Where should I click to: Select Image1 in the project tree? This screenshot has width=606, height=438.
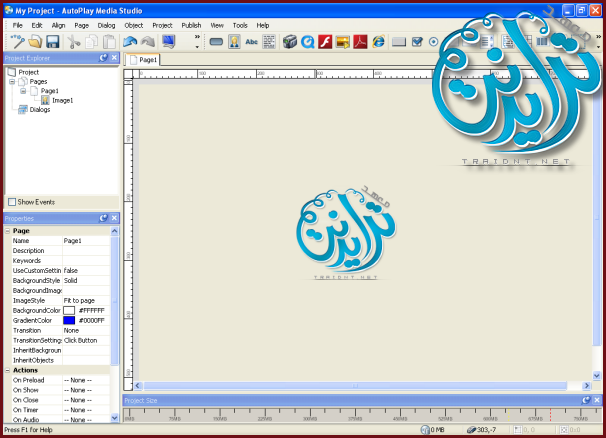63,101
